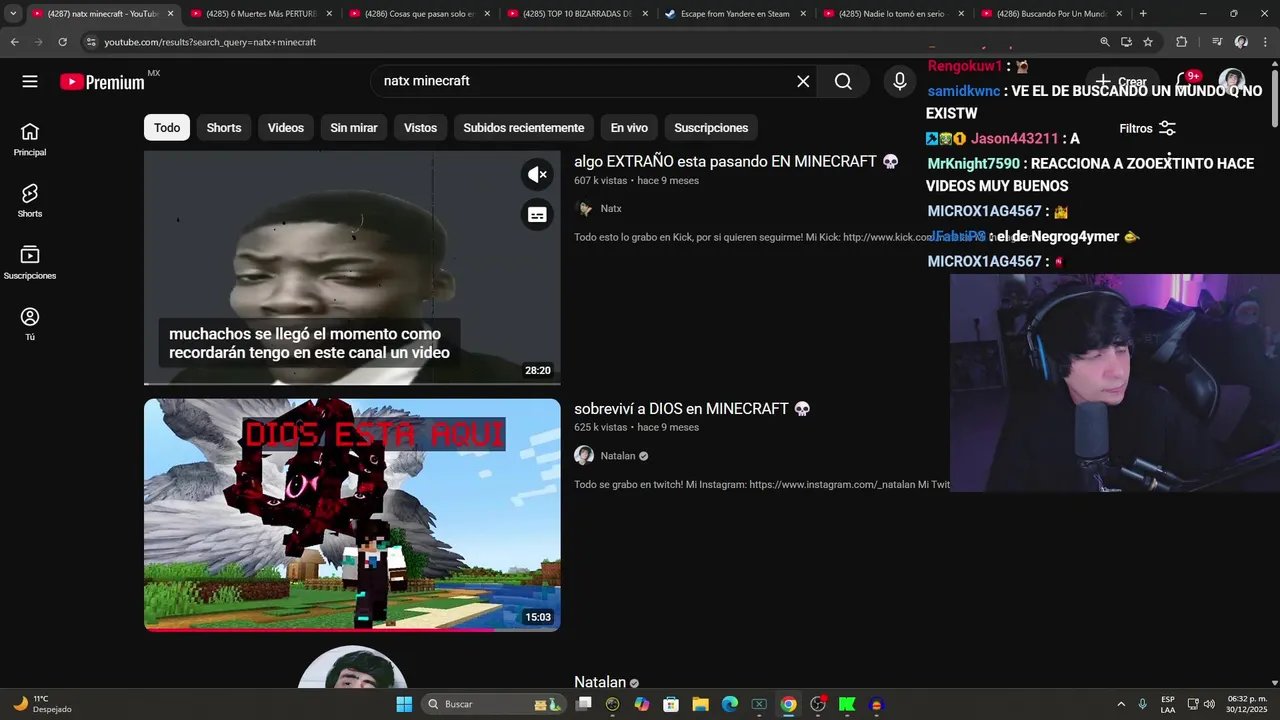Select the Subidos recientemente chip
The width and height of the screenshot is (1280, 720).
tap(524, 128)
